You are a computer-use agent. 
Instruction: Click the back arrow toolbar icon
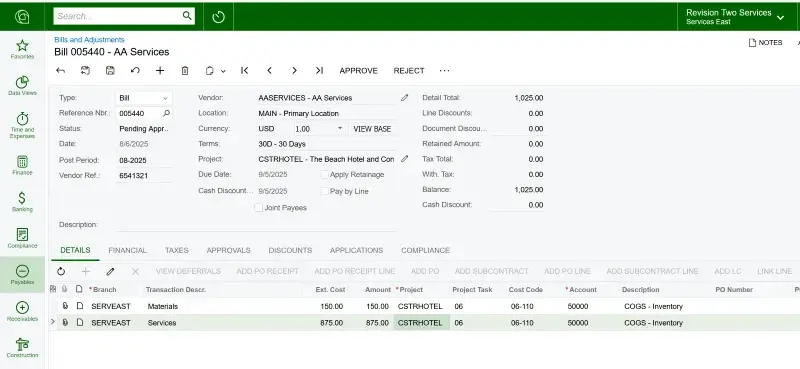(61, 70)
